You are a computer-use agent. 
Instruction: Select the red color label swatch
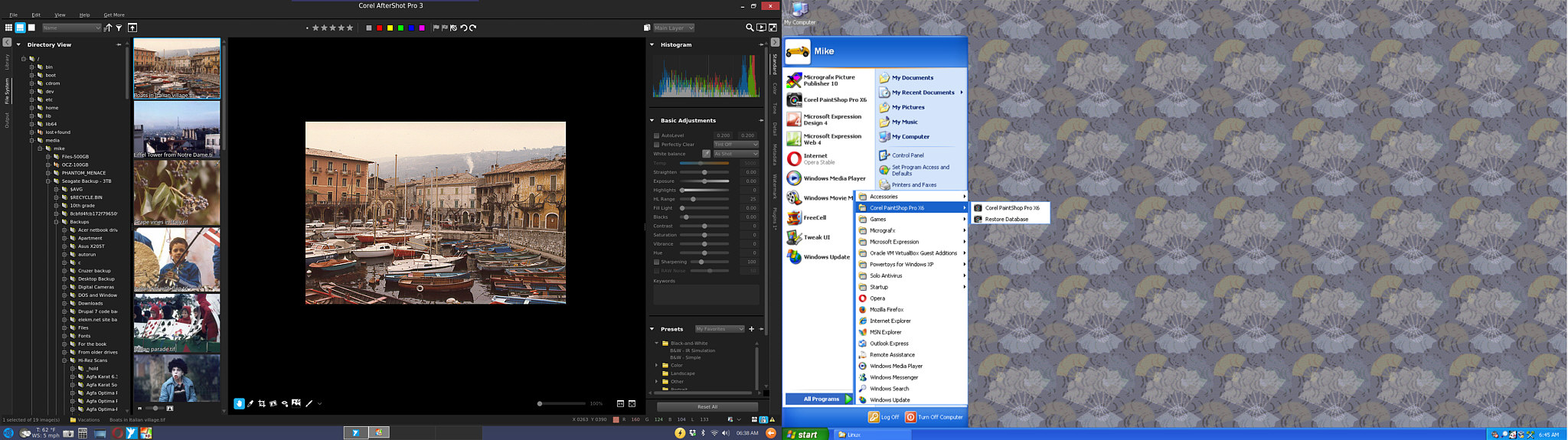[x=379, y=28]
